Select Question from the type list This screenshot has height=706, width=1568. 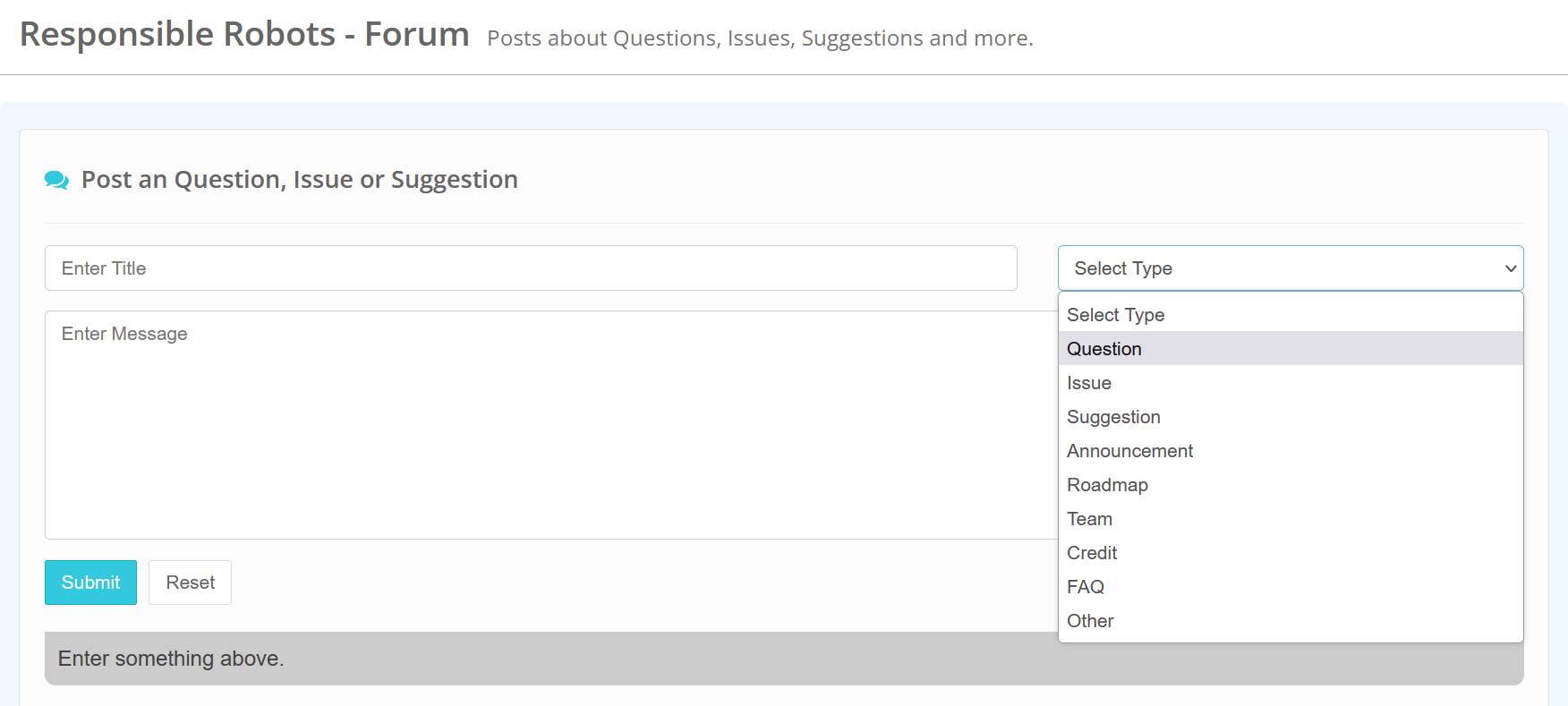click(1104, 349)
